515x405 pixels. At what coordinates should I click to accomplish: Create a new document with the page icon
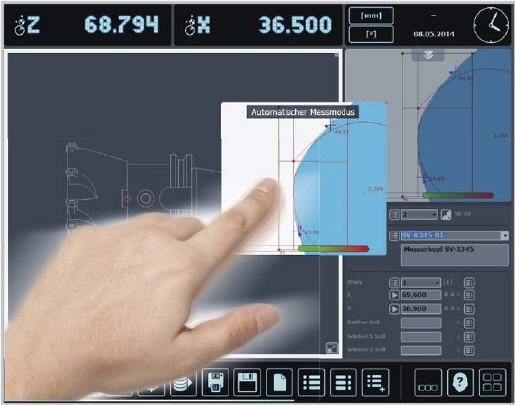click(279, 382)
